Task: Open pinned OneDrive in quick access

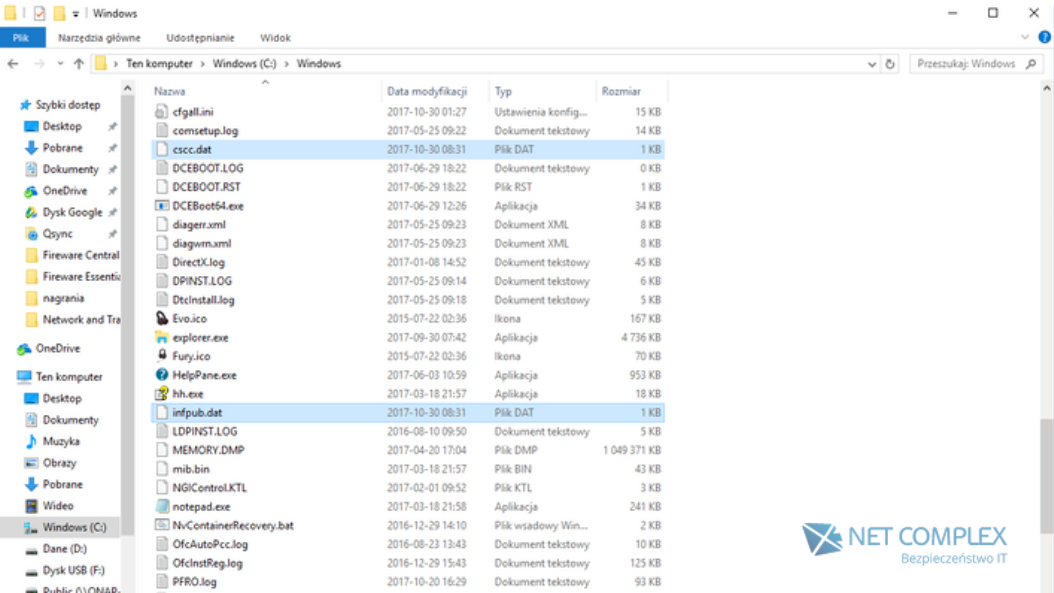Action: coord(65,191)
